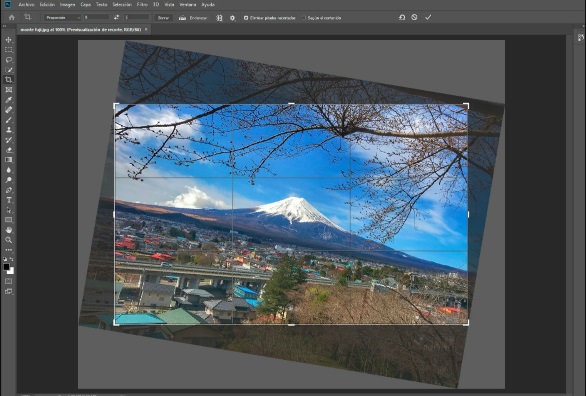The height and width of the screenshot is (396, 586).
Task: Swap width and height arrows
Action: (x=116, y=18)
